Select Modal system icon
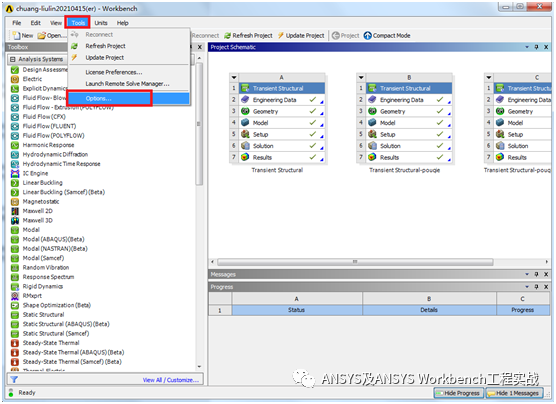Viewport: 556px width, 404px height. 15,230
